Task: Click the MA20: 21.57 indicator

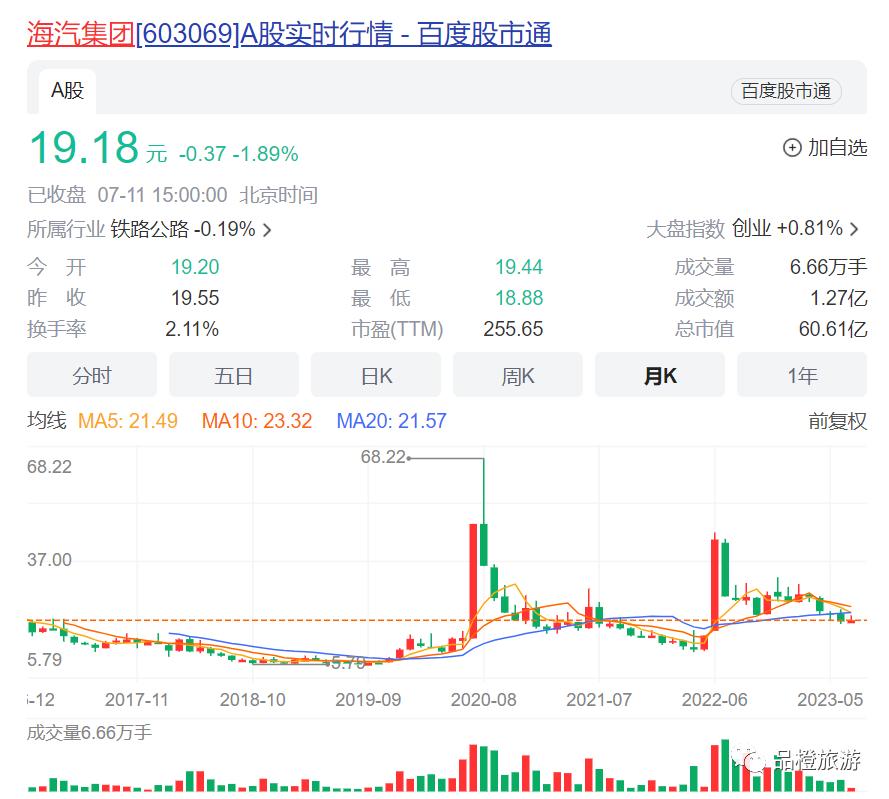Action: (391, 421)
